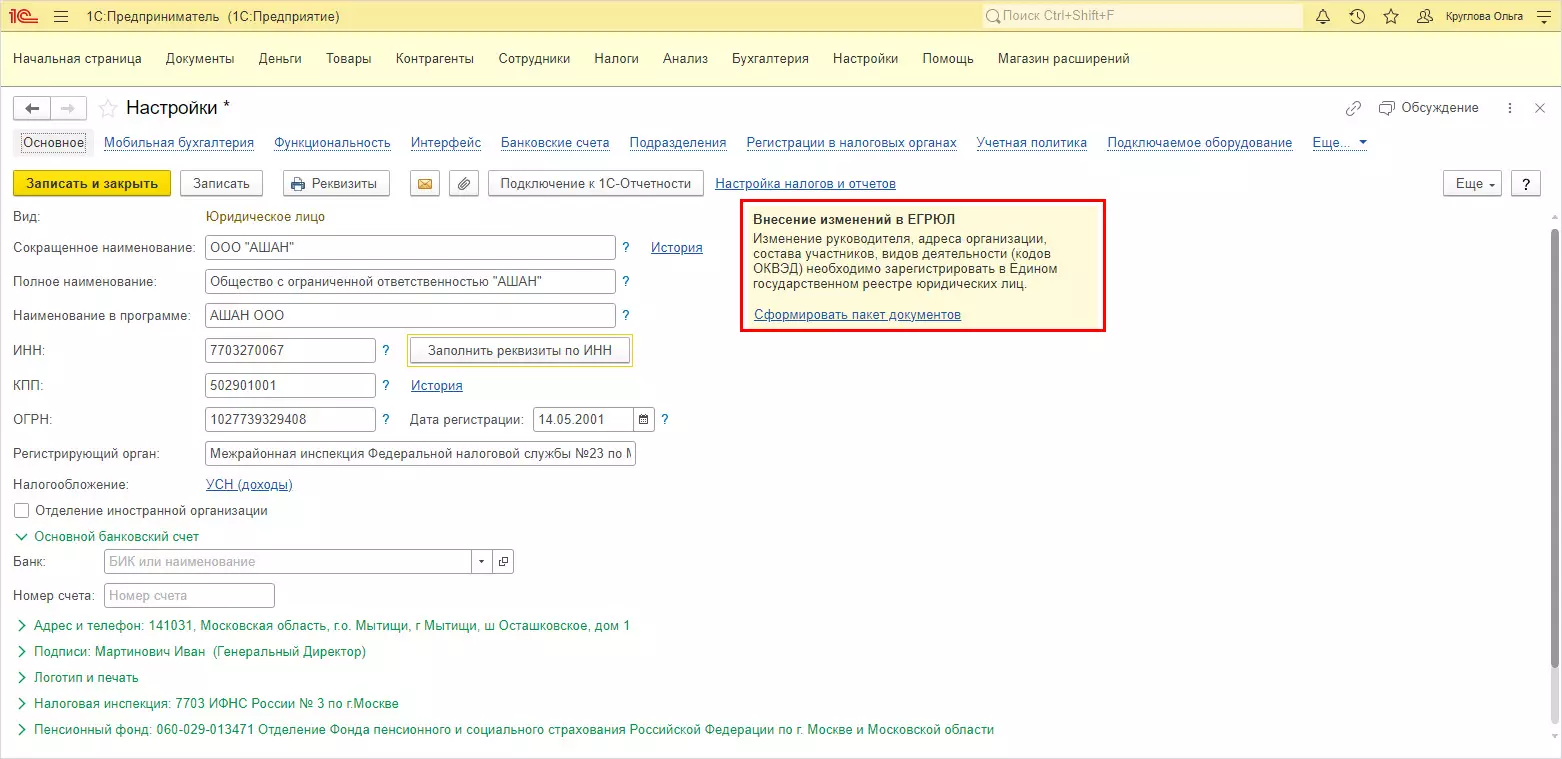Click help question mark beside КПП field
Viewport: 1562px width, 759px height.
386,385
